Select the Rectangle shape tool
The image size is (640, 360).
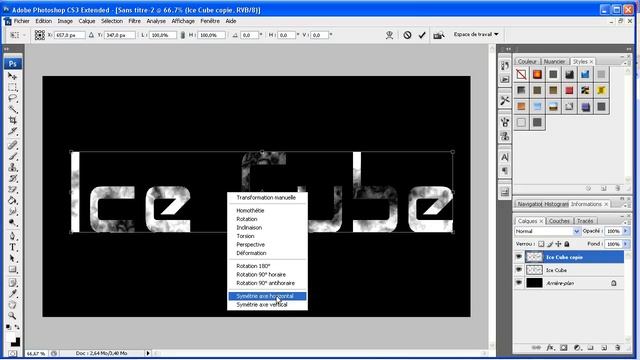click(x=13, y=269)
